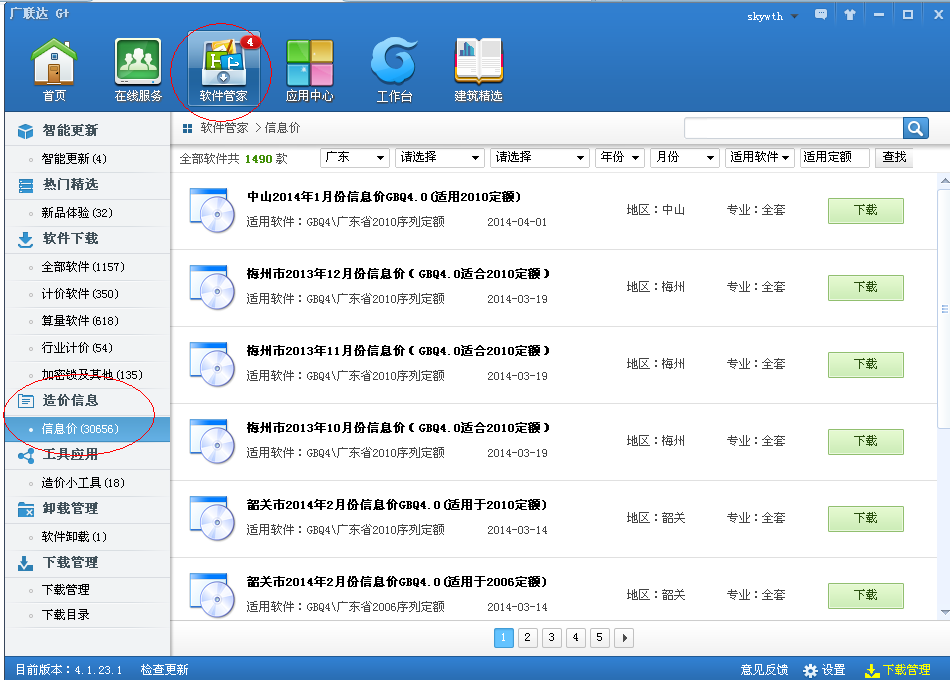Viewport: 950px width, 680px height.
Task: Click 意见反馈 feedback link
Action: 764,670
